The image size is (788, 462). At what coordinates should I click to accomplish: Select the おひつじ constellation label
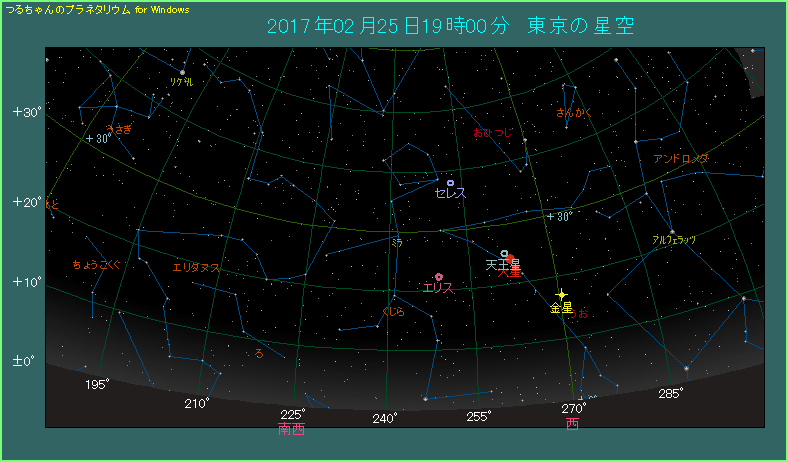(x=492, y=132)
